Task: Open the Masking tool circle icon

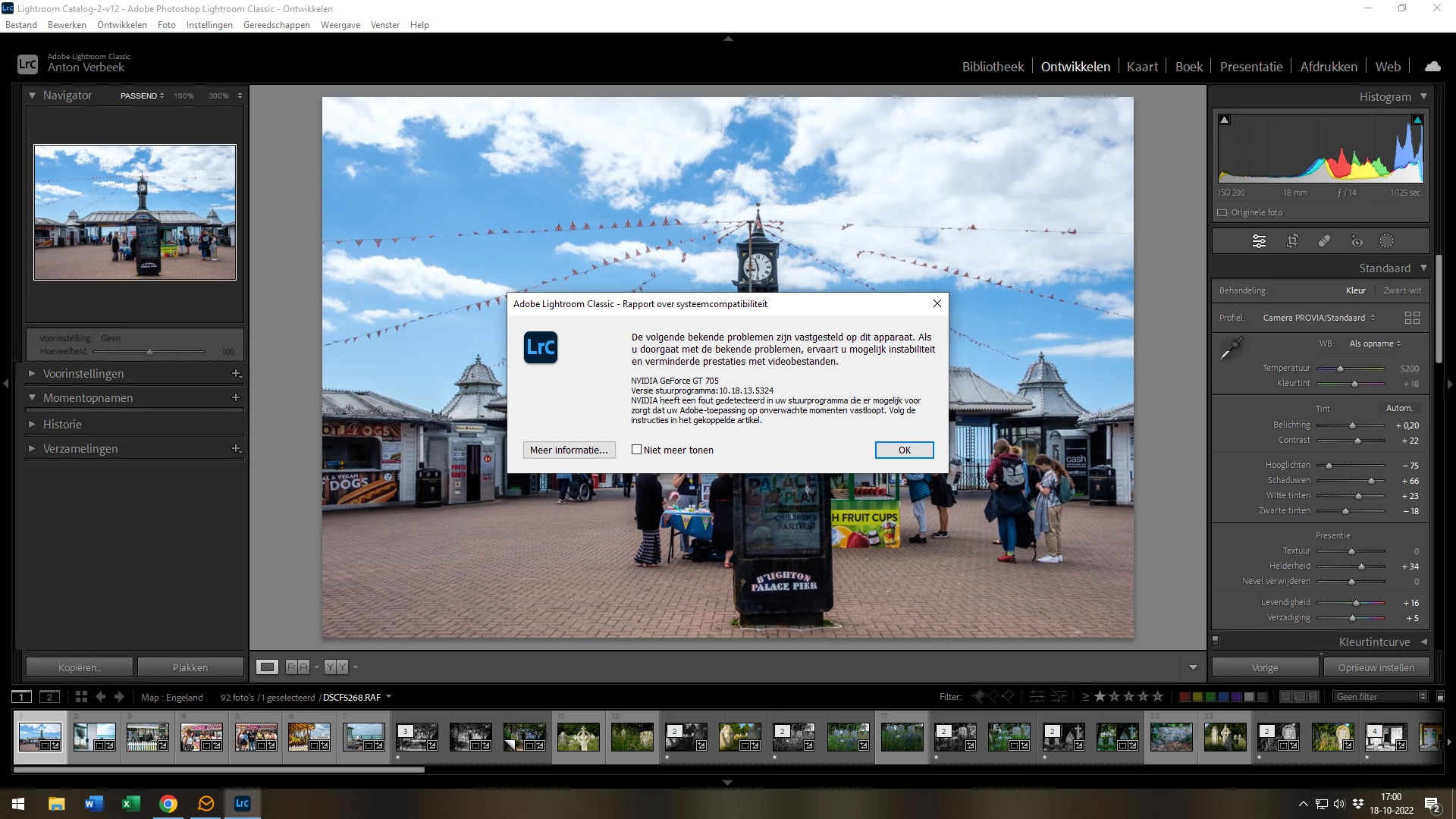Action: 1386,241
